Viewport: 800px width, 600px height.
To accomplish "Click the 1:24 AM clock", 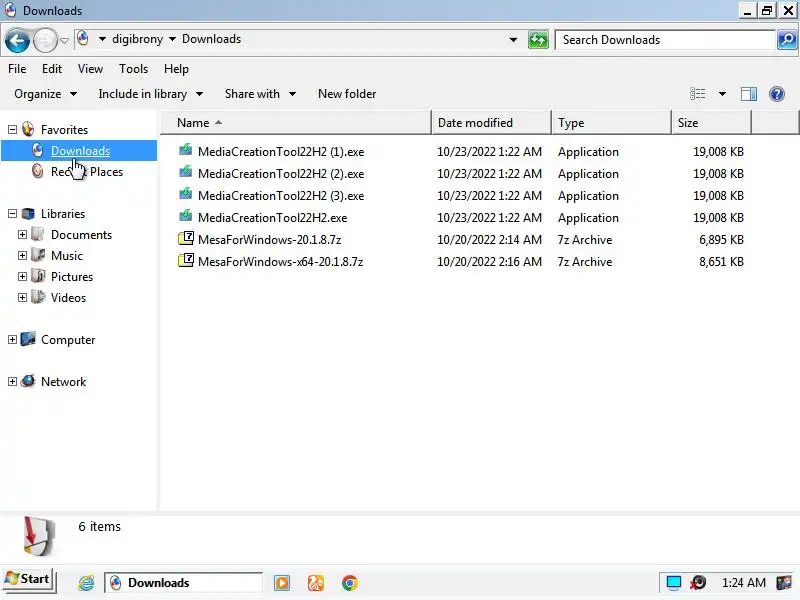I will pyautogui.click(x=743, y=583).
